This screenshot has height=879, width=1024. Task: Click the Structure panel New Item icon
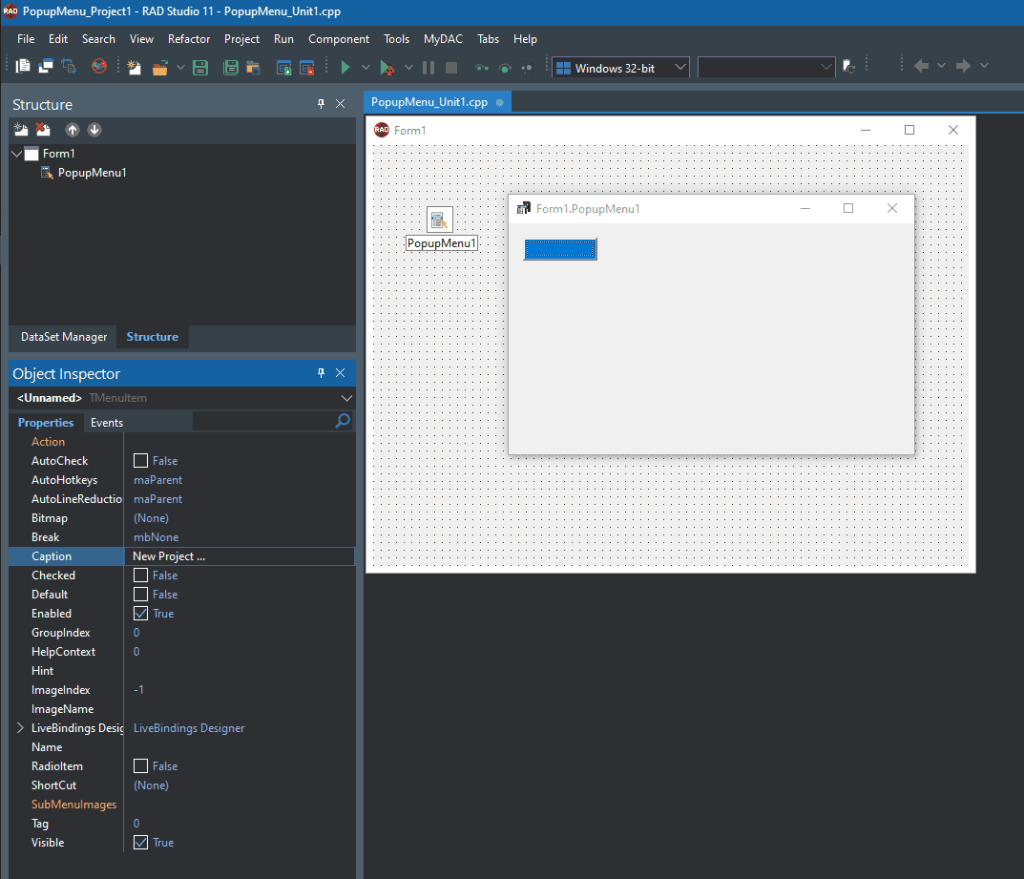(21, 129)
